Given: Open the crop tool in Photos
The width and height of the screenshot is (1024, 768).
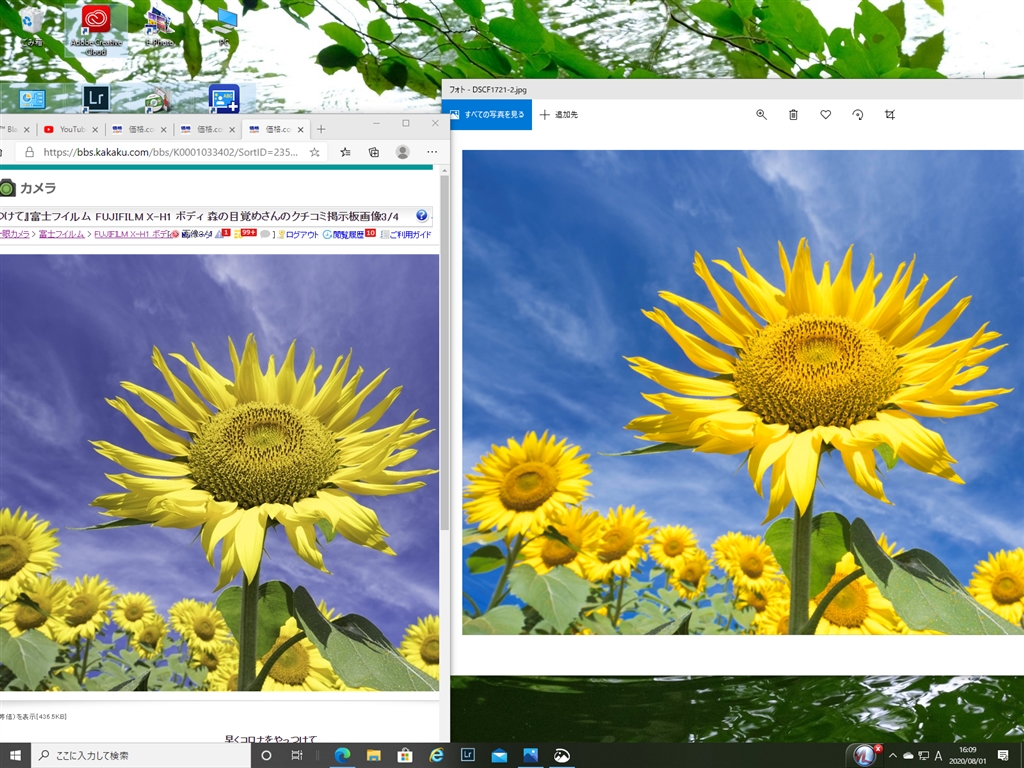Looking at the screenshot, I should [x=889, y=114].
